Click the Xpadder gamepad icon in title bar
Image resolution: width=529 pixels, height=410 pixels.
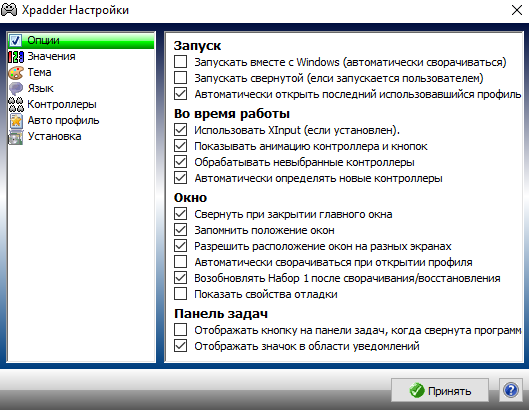9,10
